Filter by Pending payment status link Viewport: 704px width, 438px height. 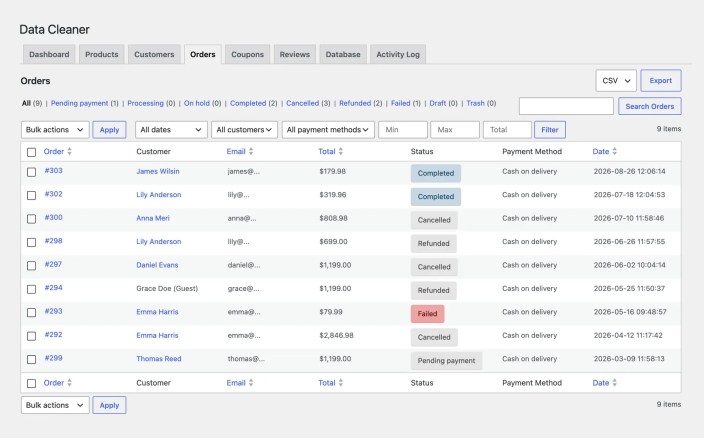point(79,103)
